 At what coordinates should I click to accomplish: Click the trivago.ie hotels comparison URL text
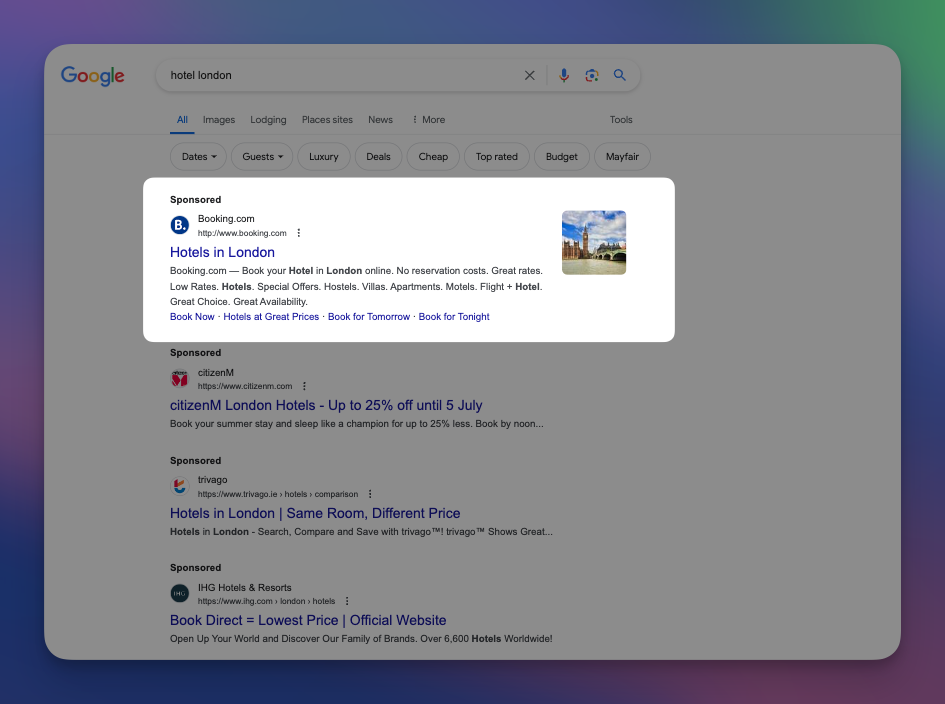[278, 494]
